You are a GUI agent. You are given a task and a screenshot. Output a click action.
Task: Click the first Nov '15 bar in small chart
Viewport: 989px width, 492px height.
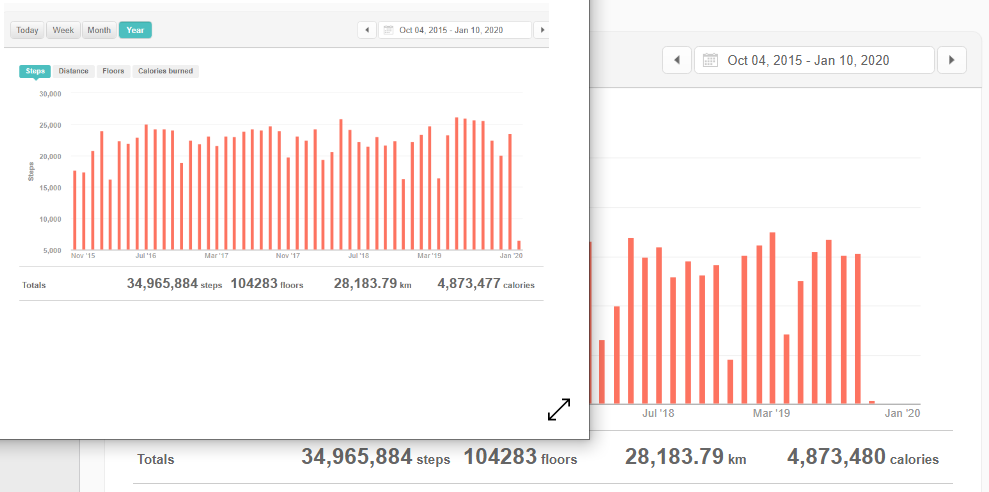[75, 210]
